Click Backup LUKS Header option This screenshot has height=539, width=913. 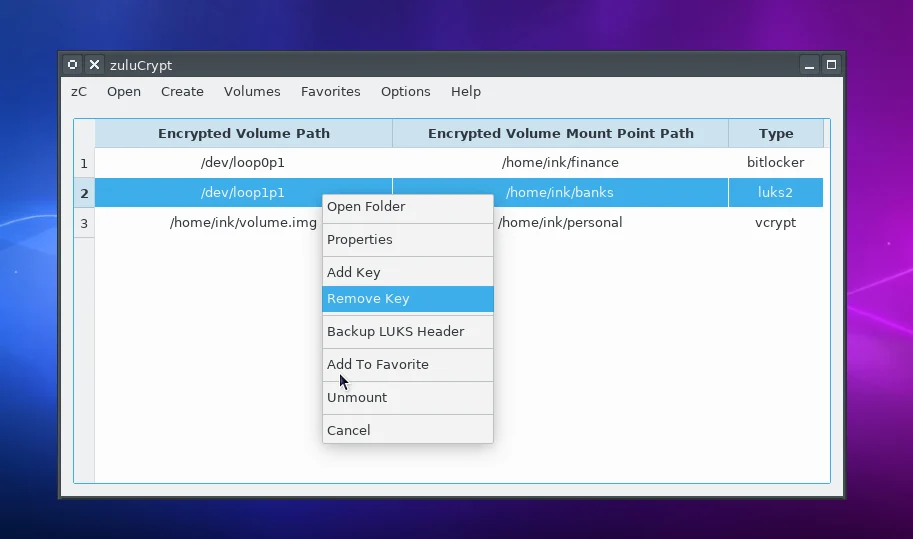395,332
